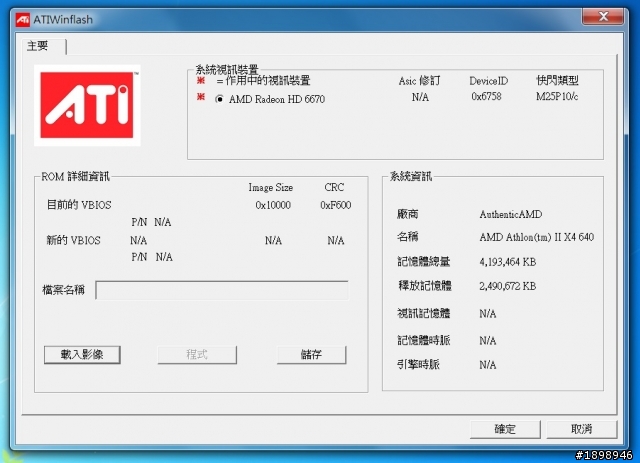Click the Image Size value 0x10000
640x463 pixels.
273,205
